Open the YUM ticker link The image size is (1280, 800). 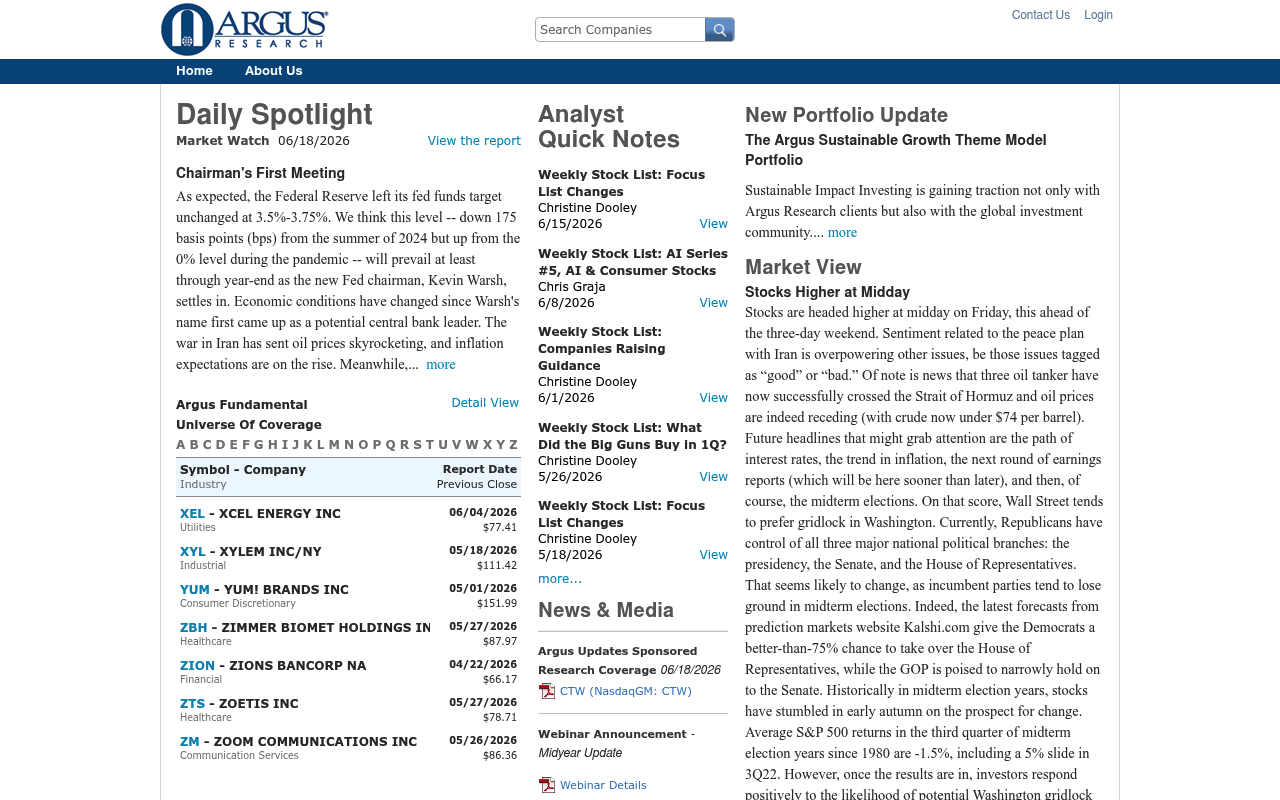(x=195, y=590)
